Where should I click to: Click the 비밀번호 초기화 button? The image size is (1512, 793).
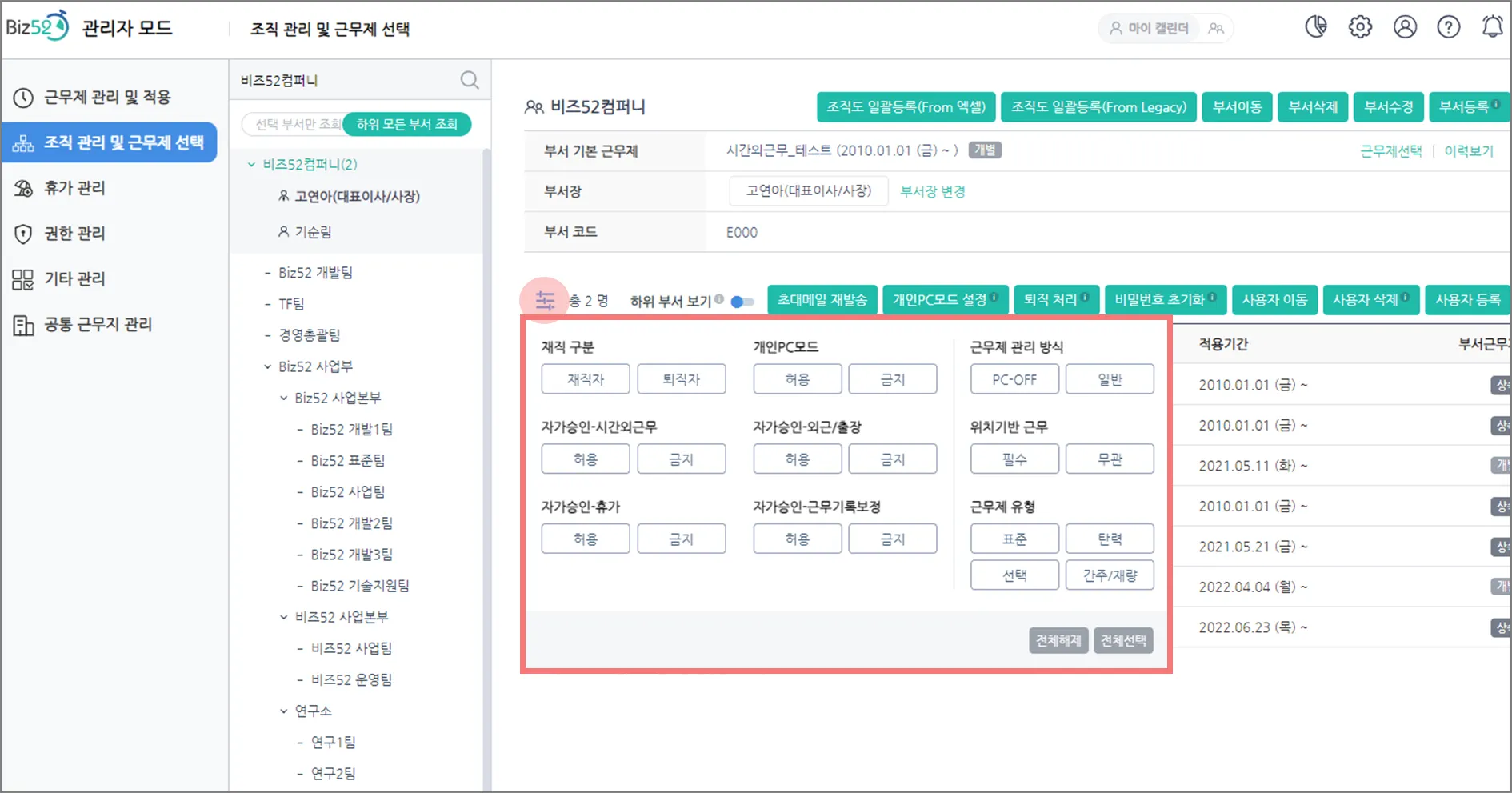(x=1166, y=300)
